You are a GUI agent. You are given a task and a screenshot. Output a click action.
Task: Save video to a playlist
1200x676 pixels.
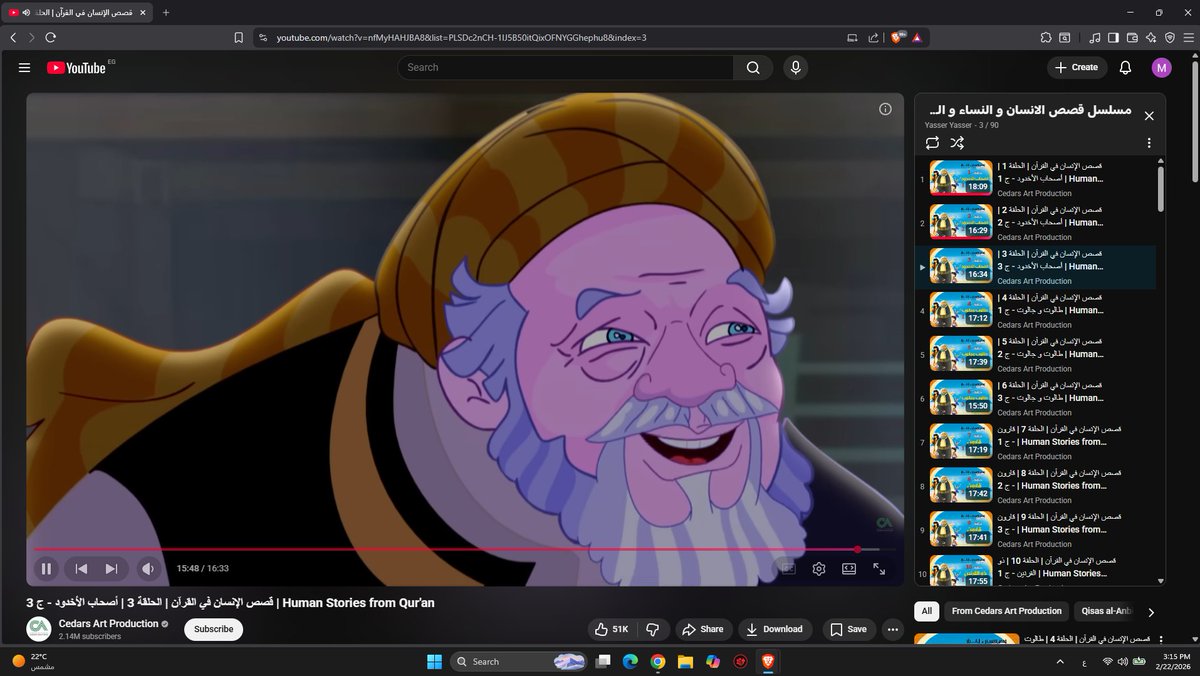848,629
